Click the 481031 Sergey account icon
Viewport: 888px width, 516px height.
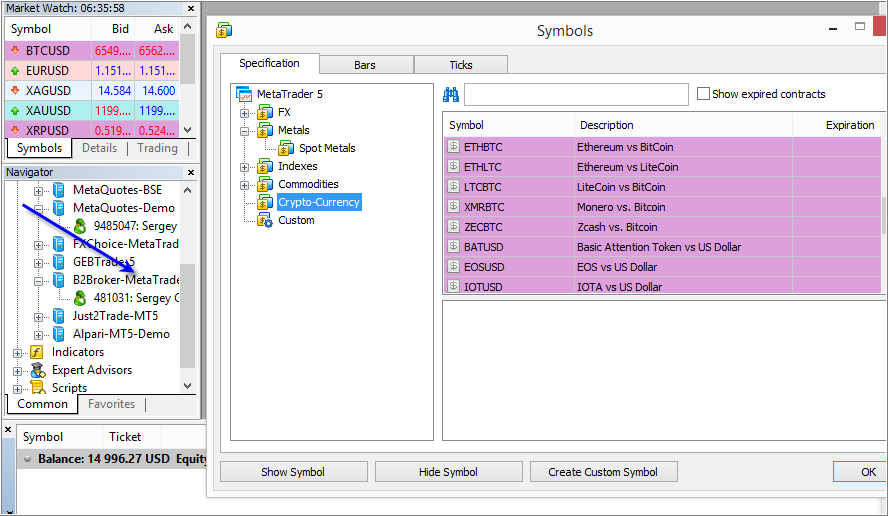point(80,298)
